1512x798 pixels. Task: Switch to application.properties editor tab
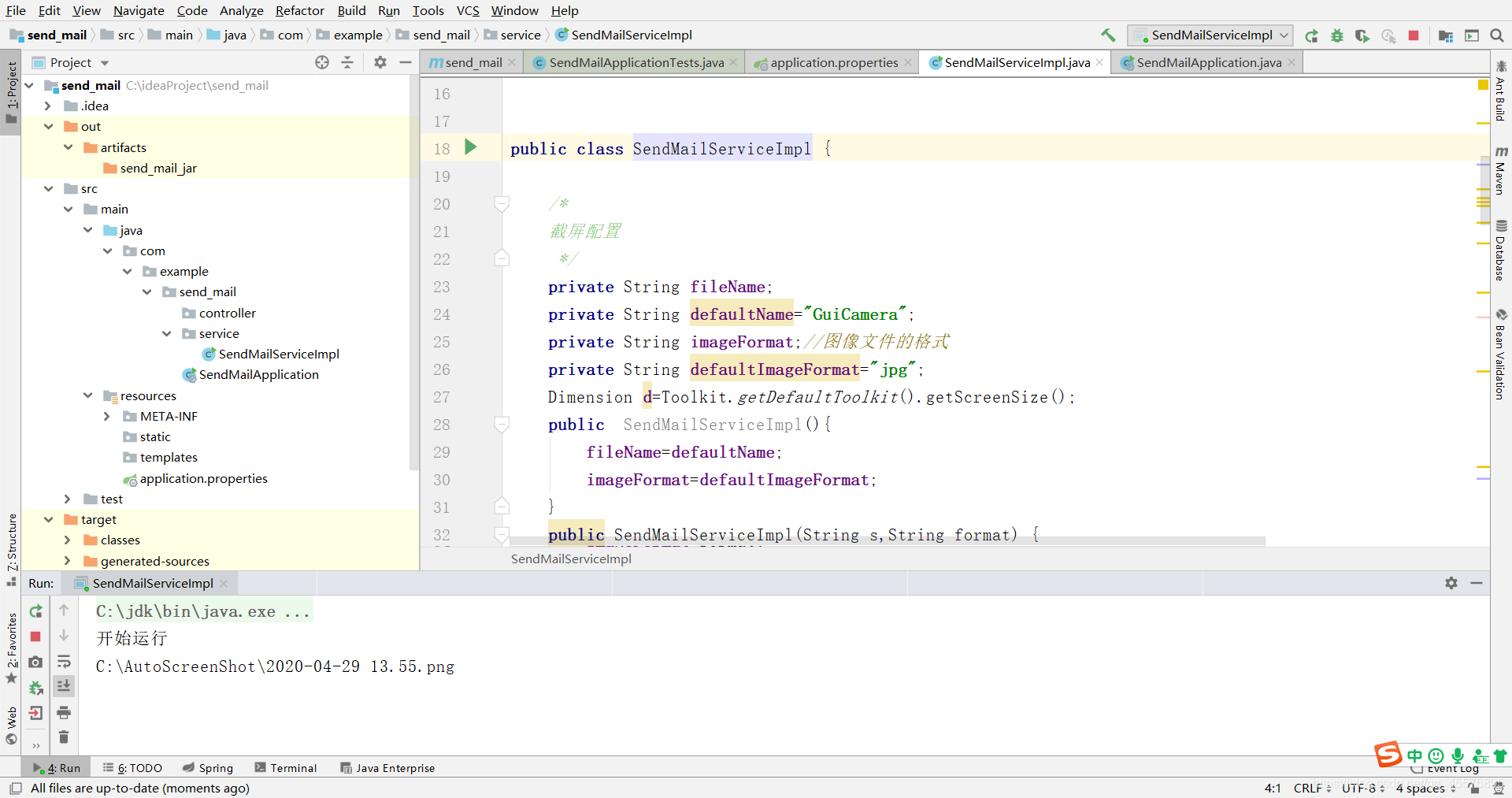832,62
